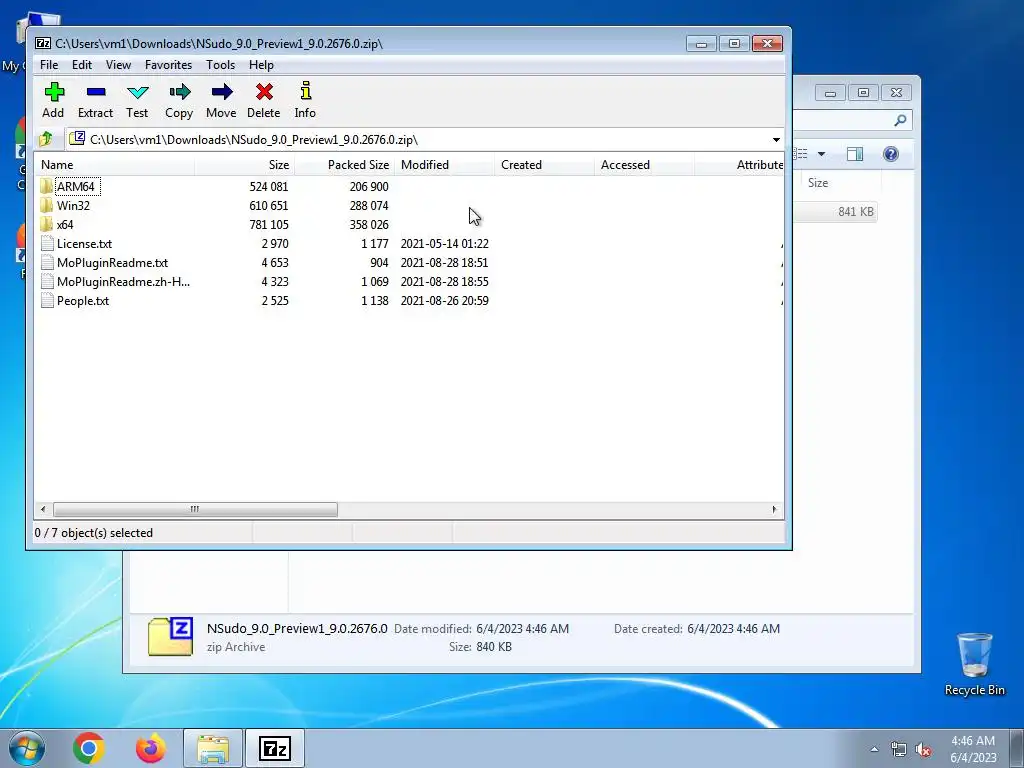1024x768 pixels.
Task: Open the Favorites menu
Action: pos(168,65)
